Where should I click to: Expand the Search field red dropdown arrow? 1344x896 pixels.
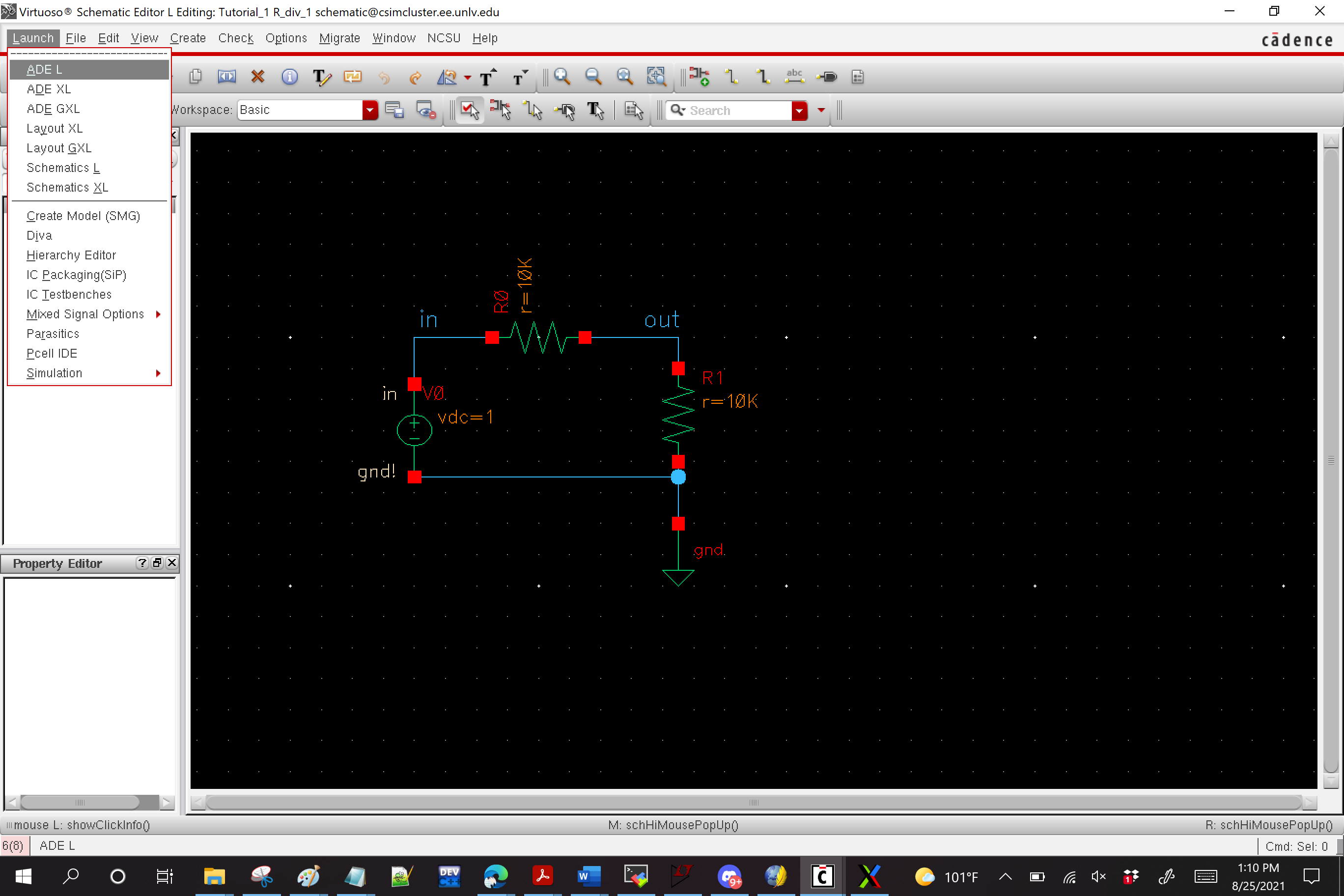[x=798, y=111]
